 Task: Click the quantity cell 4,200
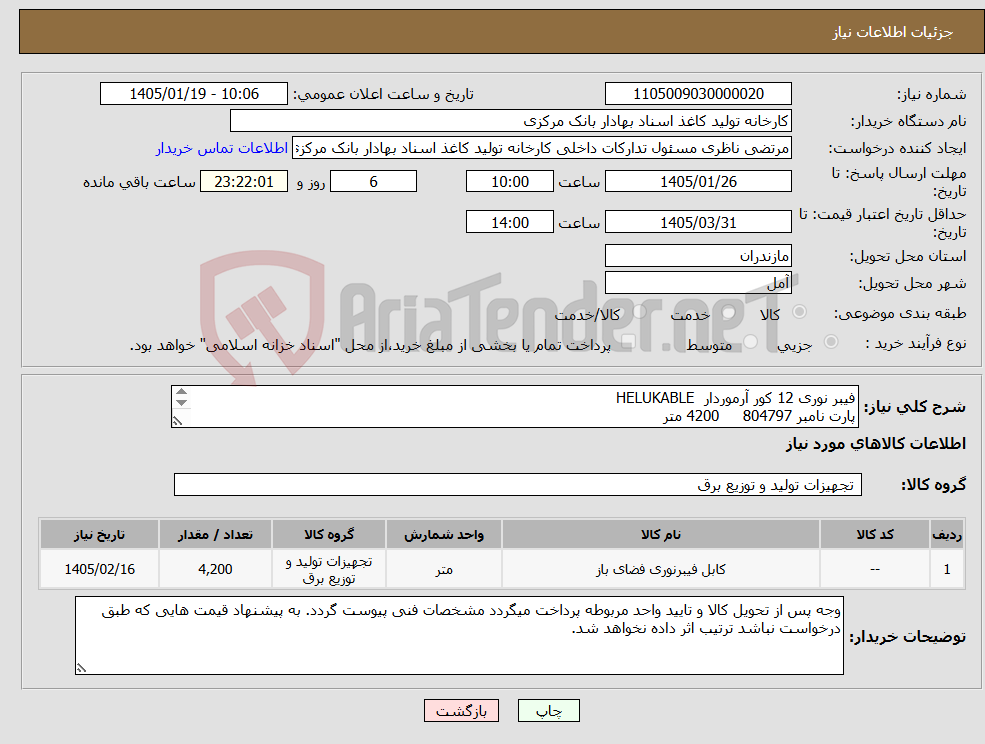tap(215, 569)
